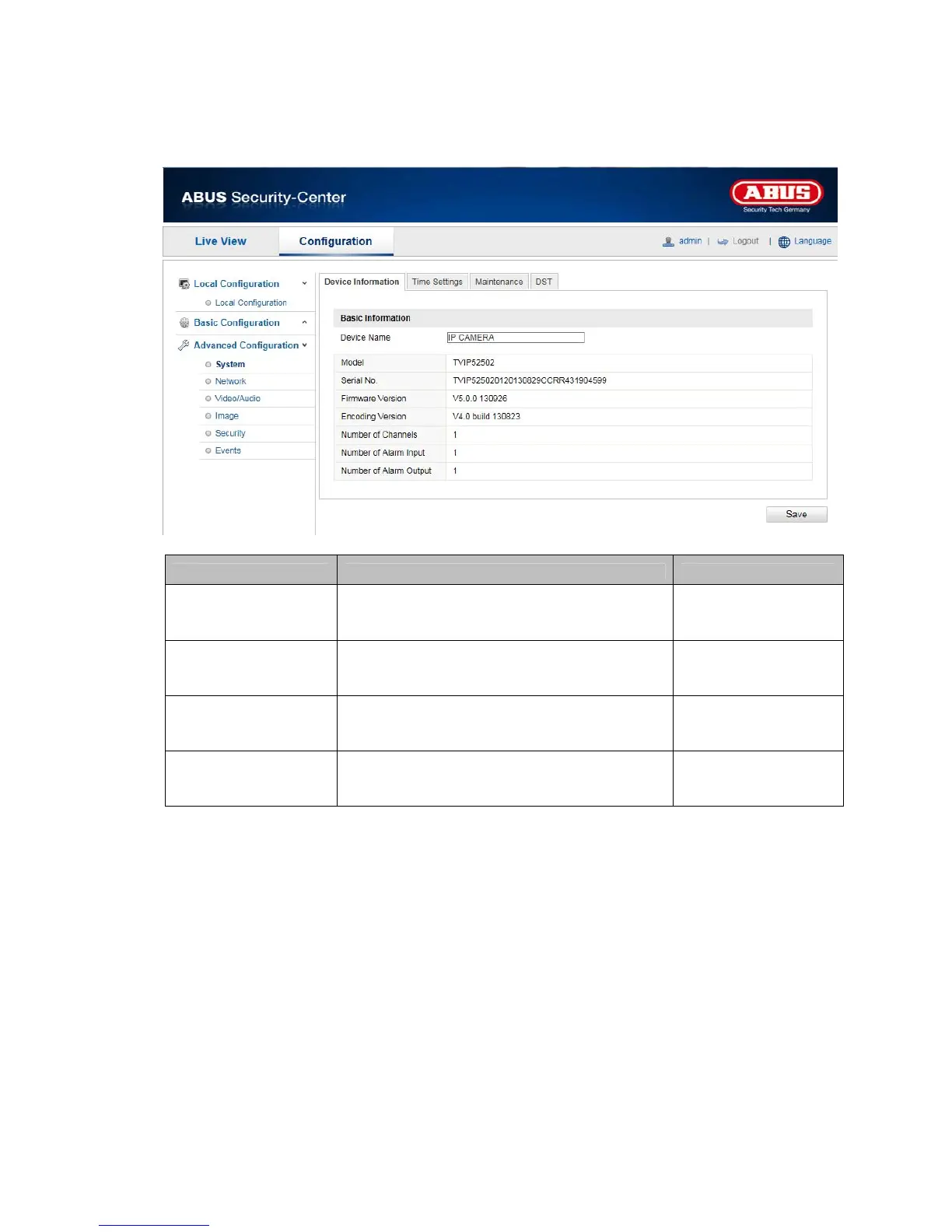Select the Device Information tab
This screenshot has height=1232, width=952.
point(362,282)
